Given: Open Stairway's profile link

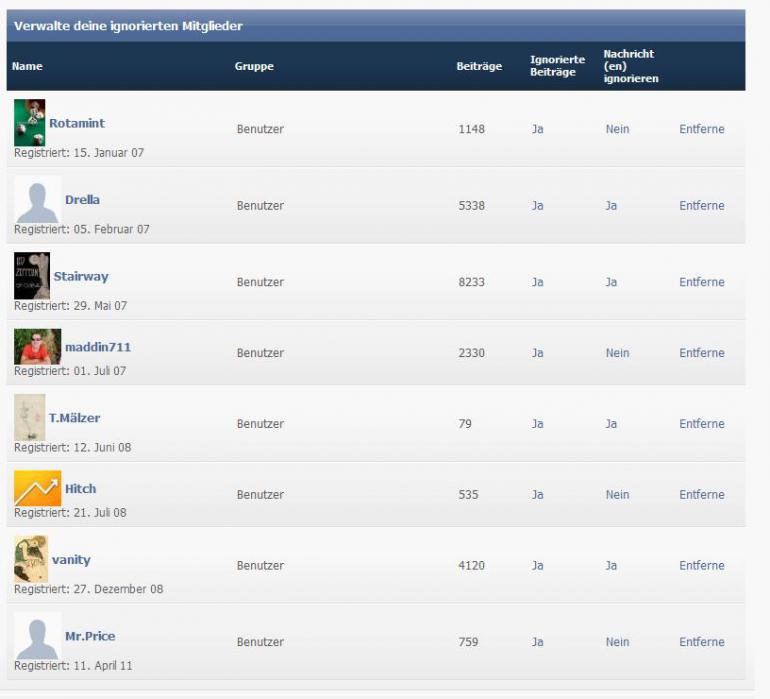Looking at the screenshot, I should 81,277.
